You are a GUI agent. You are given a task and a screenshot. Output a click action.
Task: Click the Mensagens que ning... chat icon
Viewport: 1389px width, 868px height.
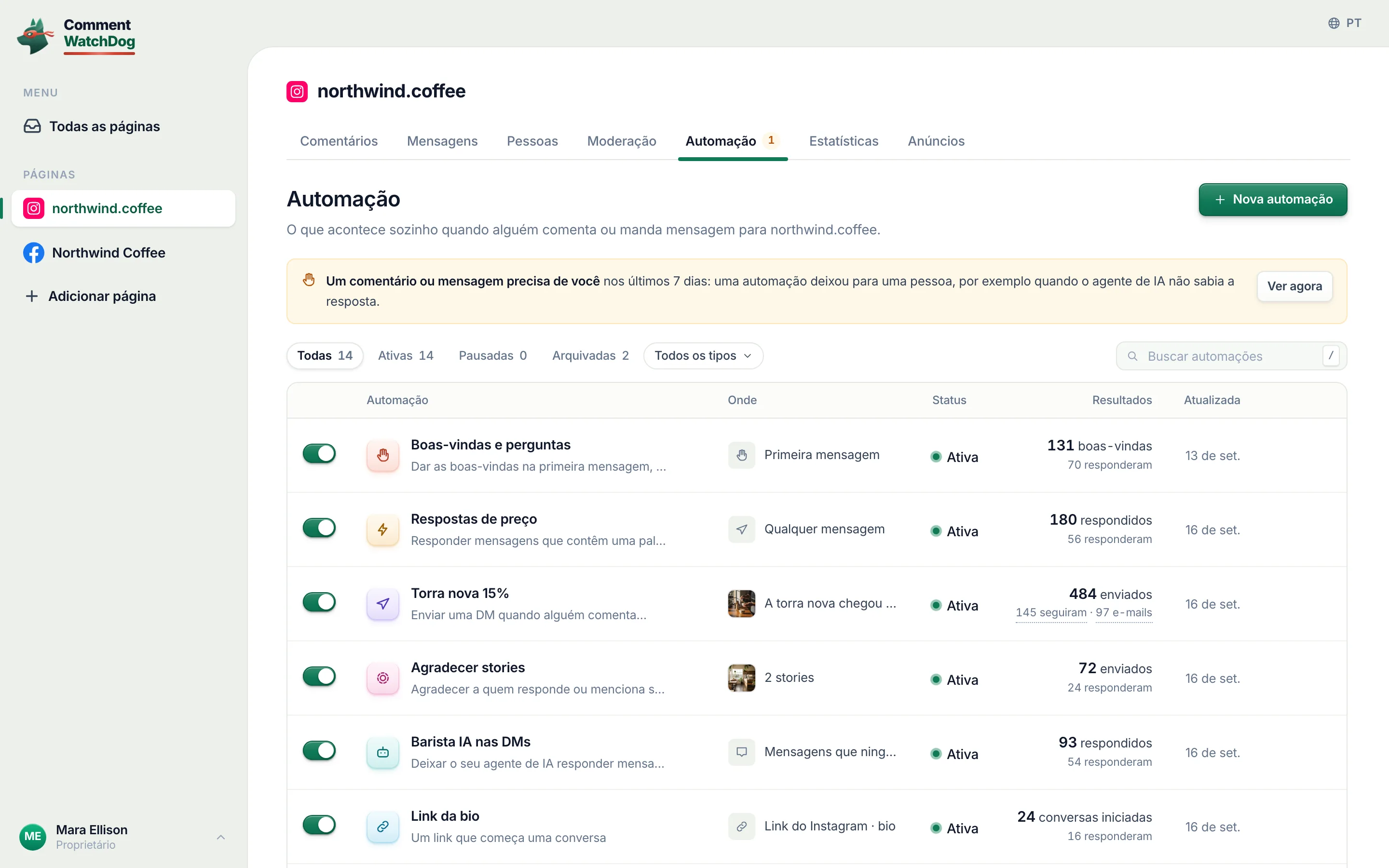tap(742, 752)
